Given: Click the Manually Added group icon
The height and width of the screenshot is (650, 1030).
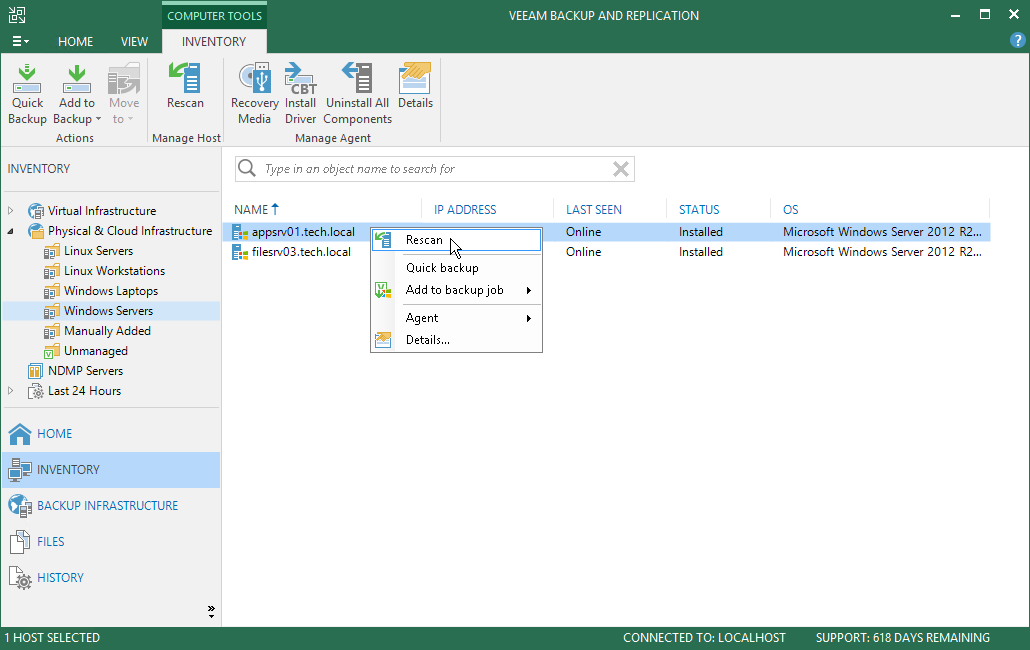Looking at the screenshot, I should coord(52,332).
